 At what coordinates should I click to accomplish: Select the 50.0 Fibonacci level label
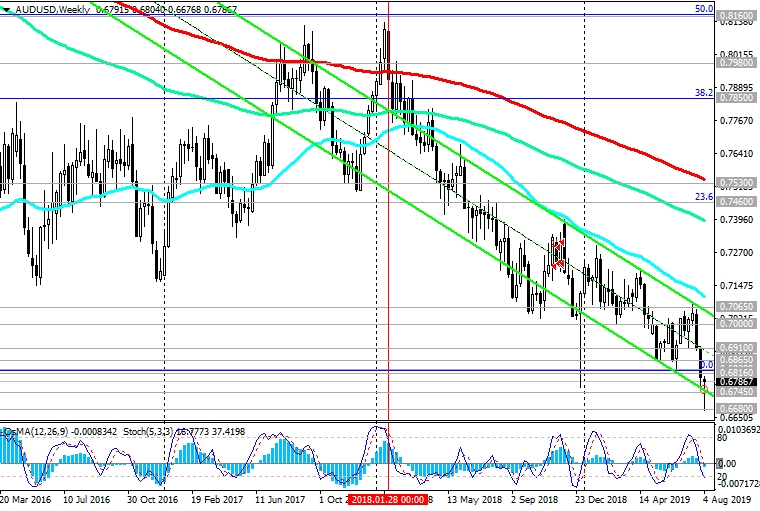point(704,9)
